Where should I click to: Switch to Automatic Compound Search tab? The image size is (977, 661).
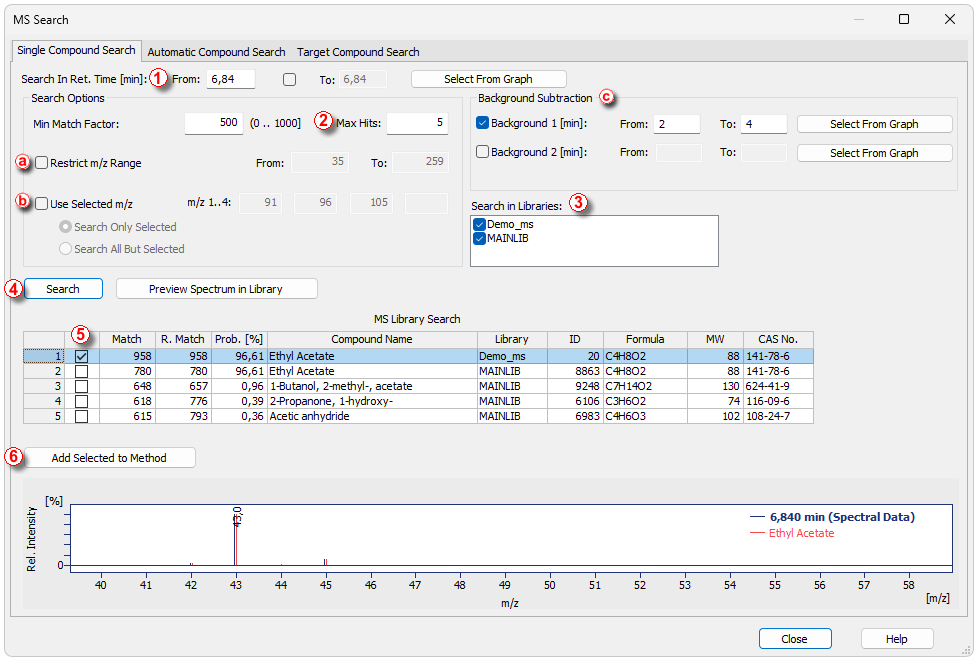coord(216,52)
